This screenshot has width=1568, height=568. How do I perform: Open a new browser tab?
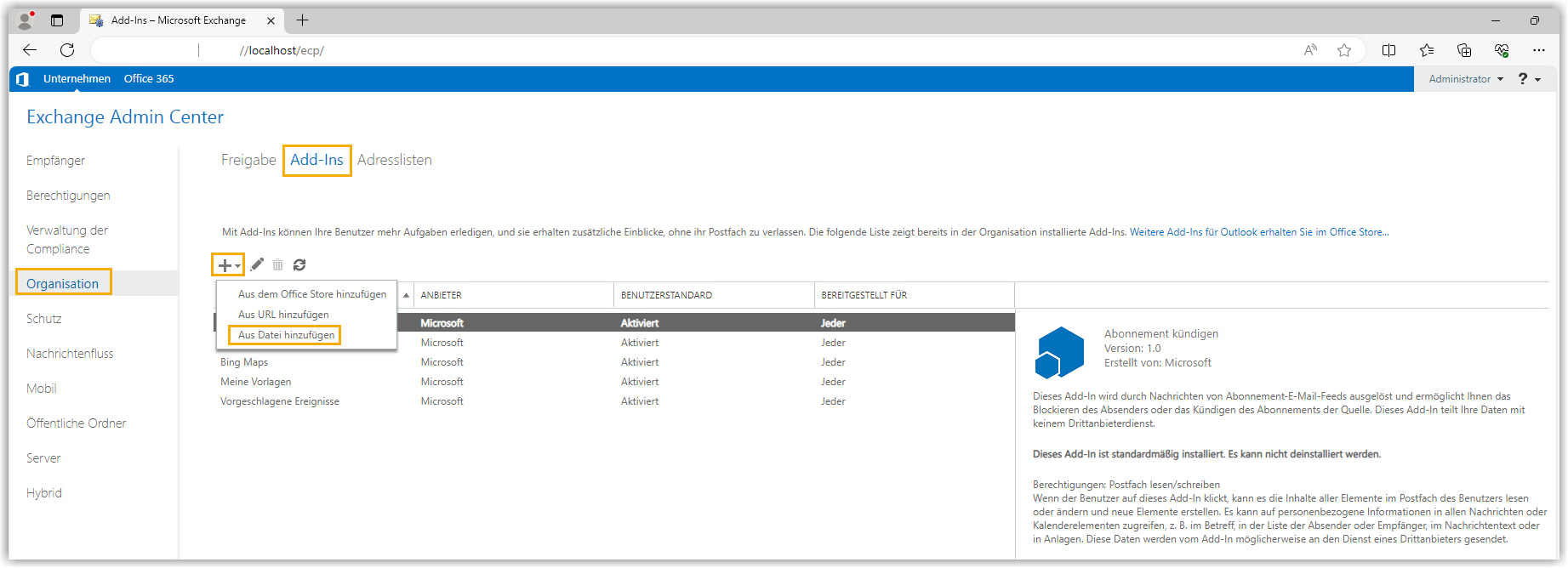click(302, 20)
